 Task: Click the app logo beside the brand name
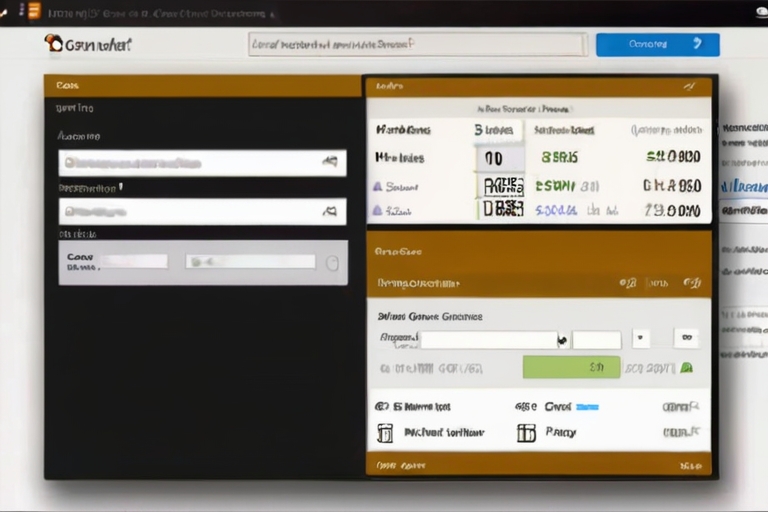[53, 43]
